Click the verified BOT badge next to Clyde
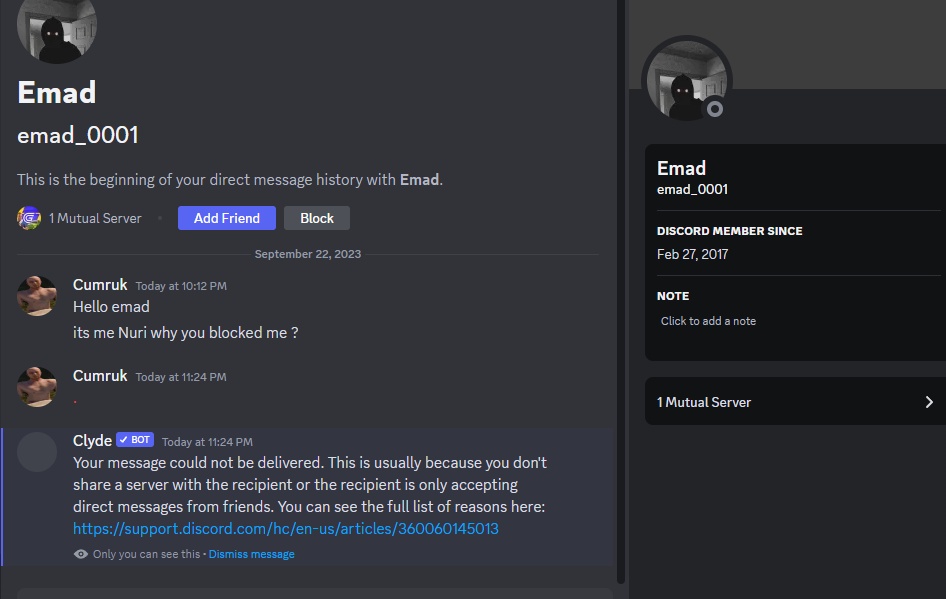The width and height of the screenshot is (946, 599). click(135, 439)
